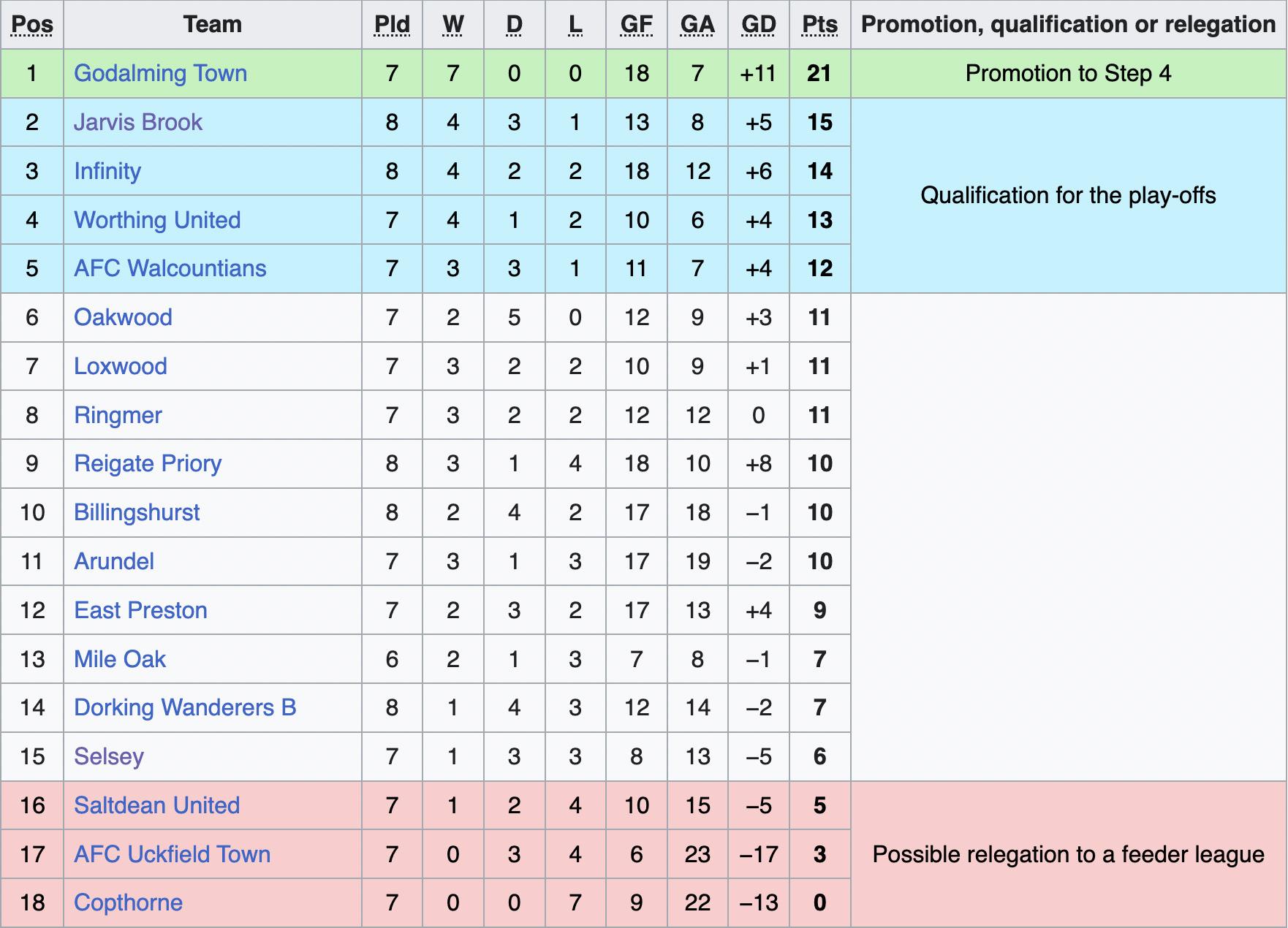Screen dimensions: 1288x928
Task: Click the Pts column header
Action: [819, 24]
